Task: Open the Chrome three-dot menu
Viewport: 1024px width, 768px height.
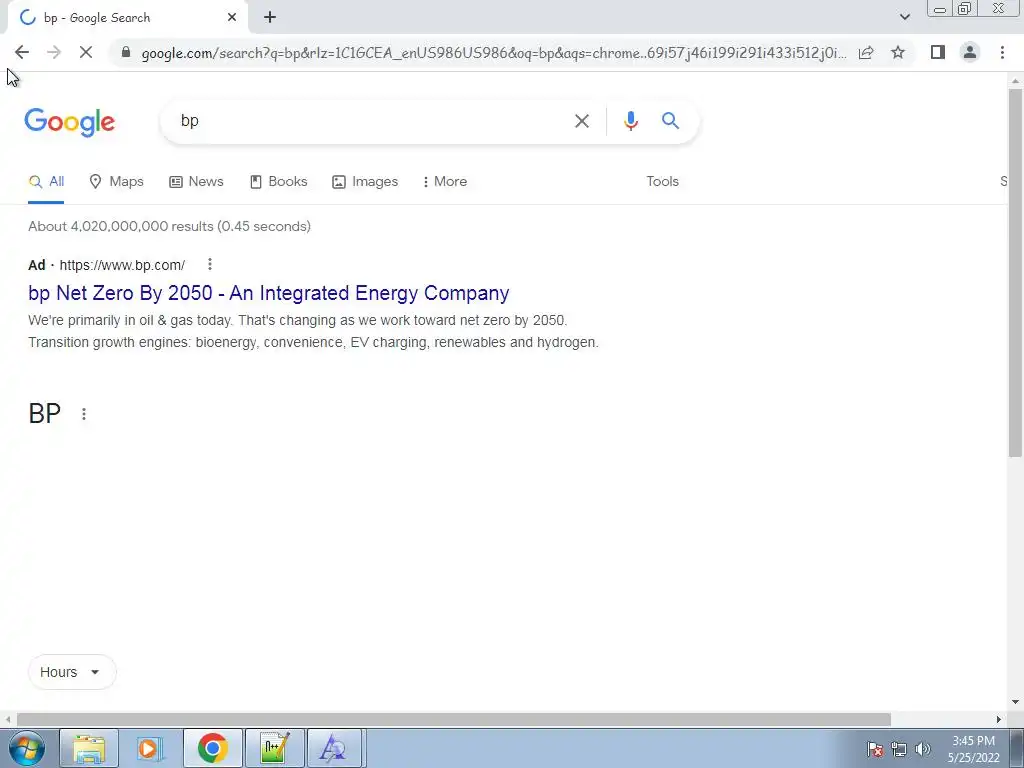Action: click(1002, 52)
